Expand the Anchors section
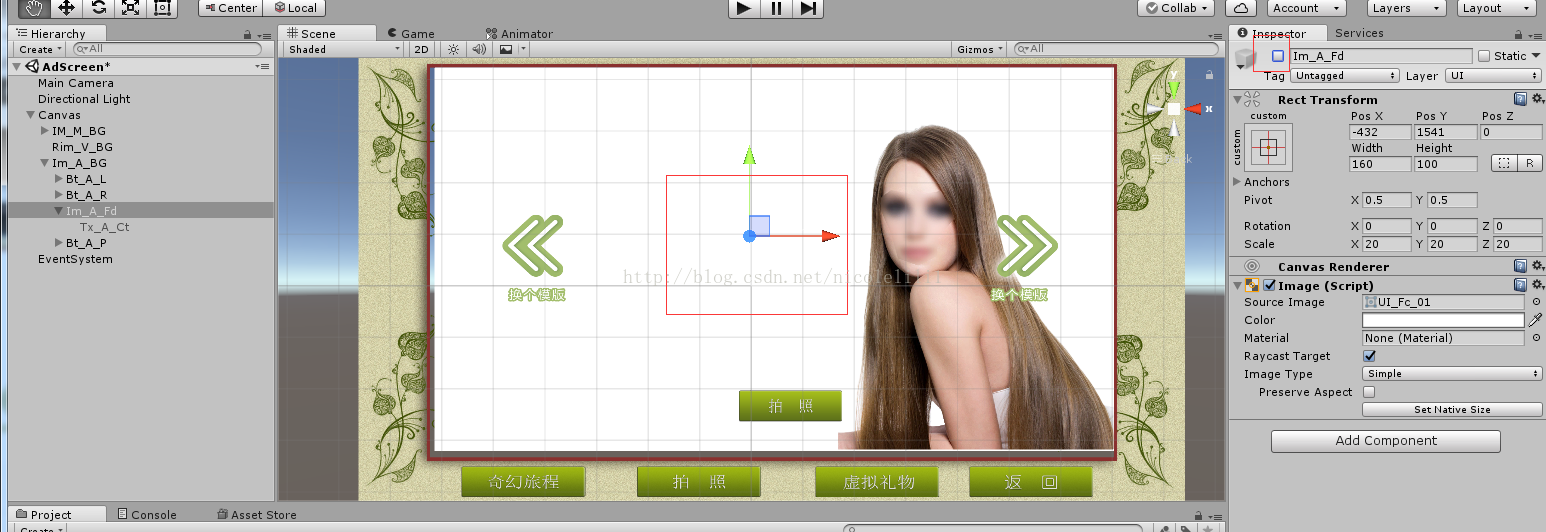 (x=1237, y=182)
